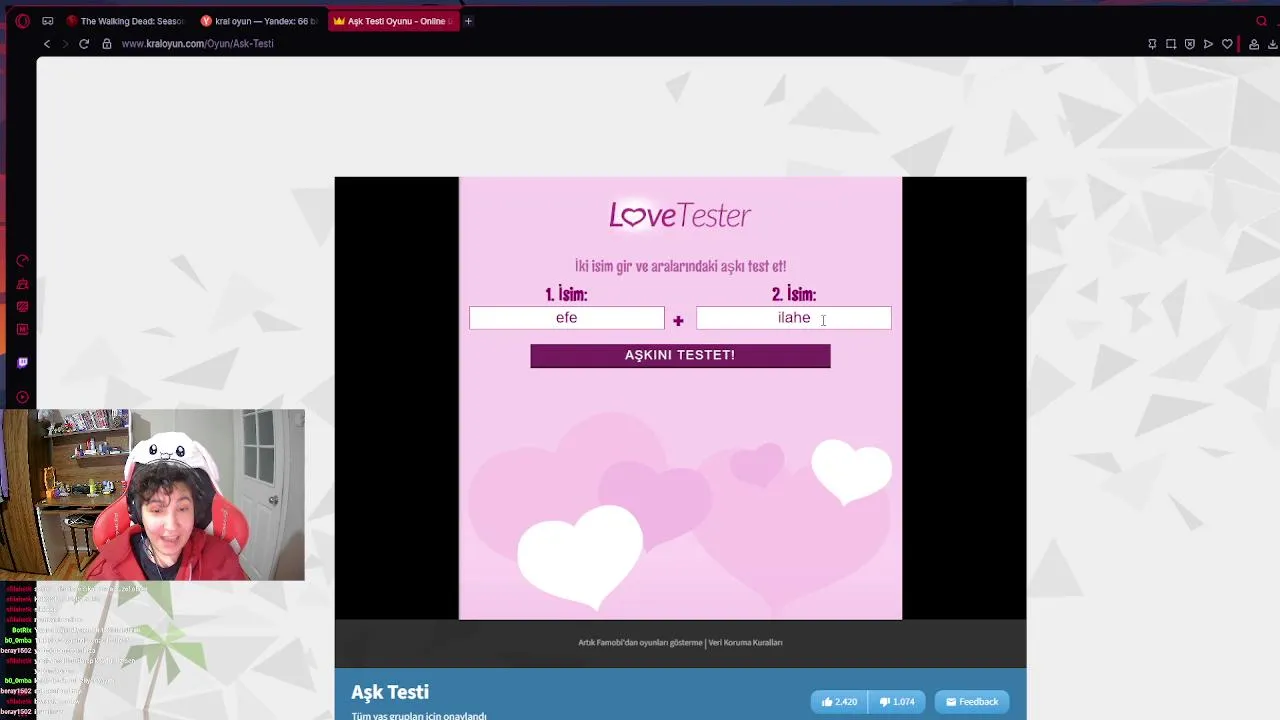Screen dimensions: 1280x720
Task: Open the Feedback button below the game
Action: click(972, 702)
